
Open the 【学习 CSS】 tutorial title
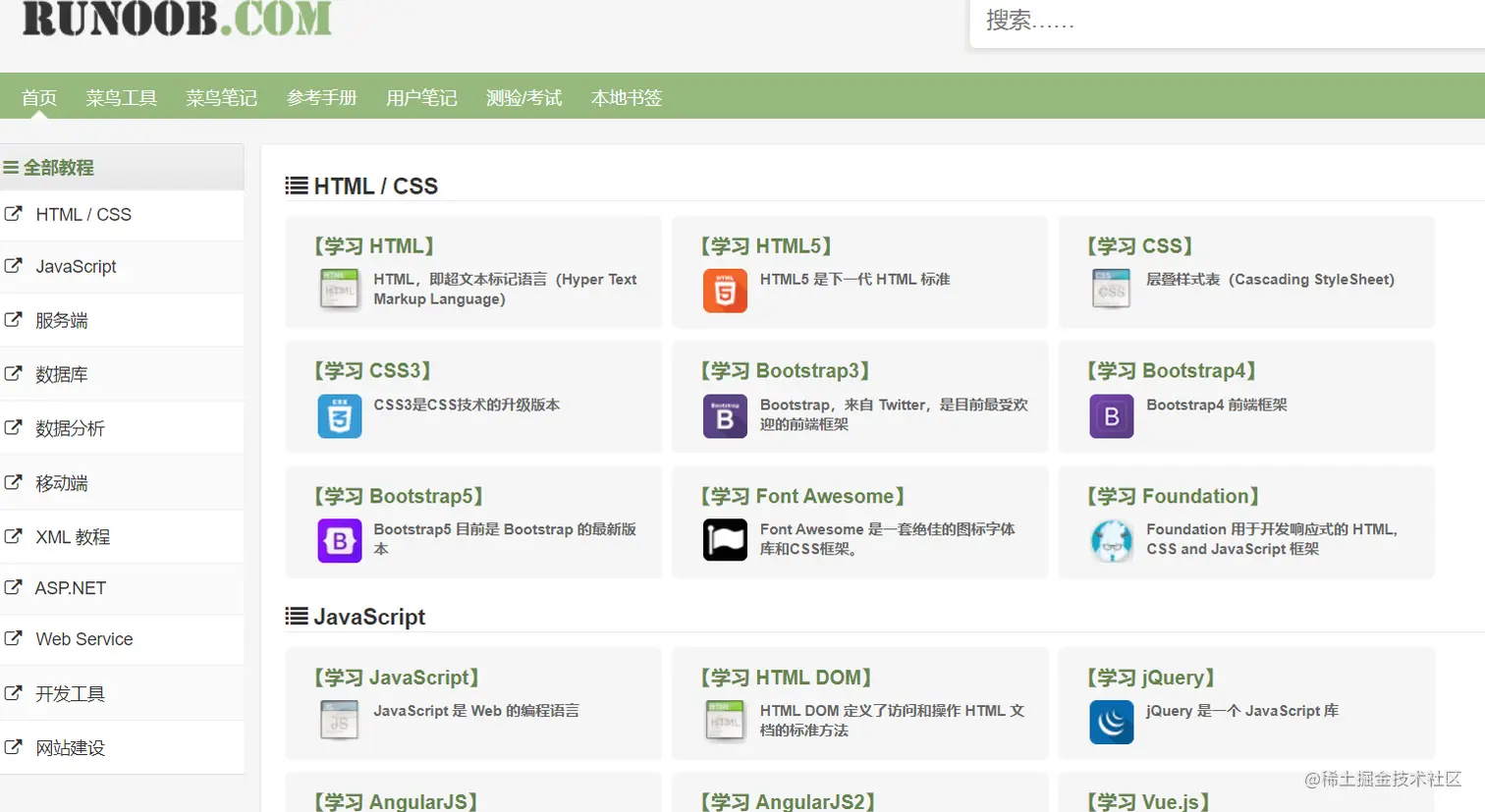pos(1139,246)
